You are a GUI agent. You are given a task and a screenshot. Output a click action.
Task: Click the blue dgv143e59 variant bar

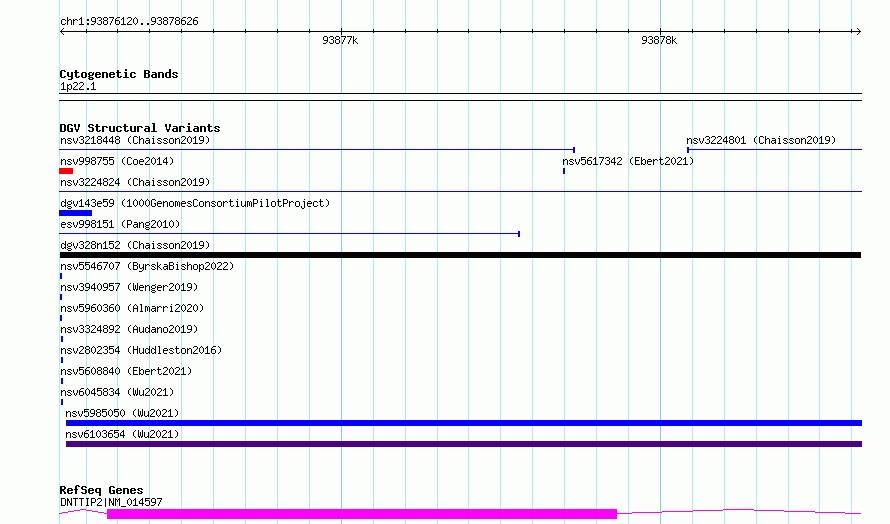point(75,213)
